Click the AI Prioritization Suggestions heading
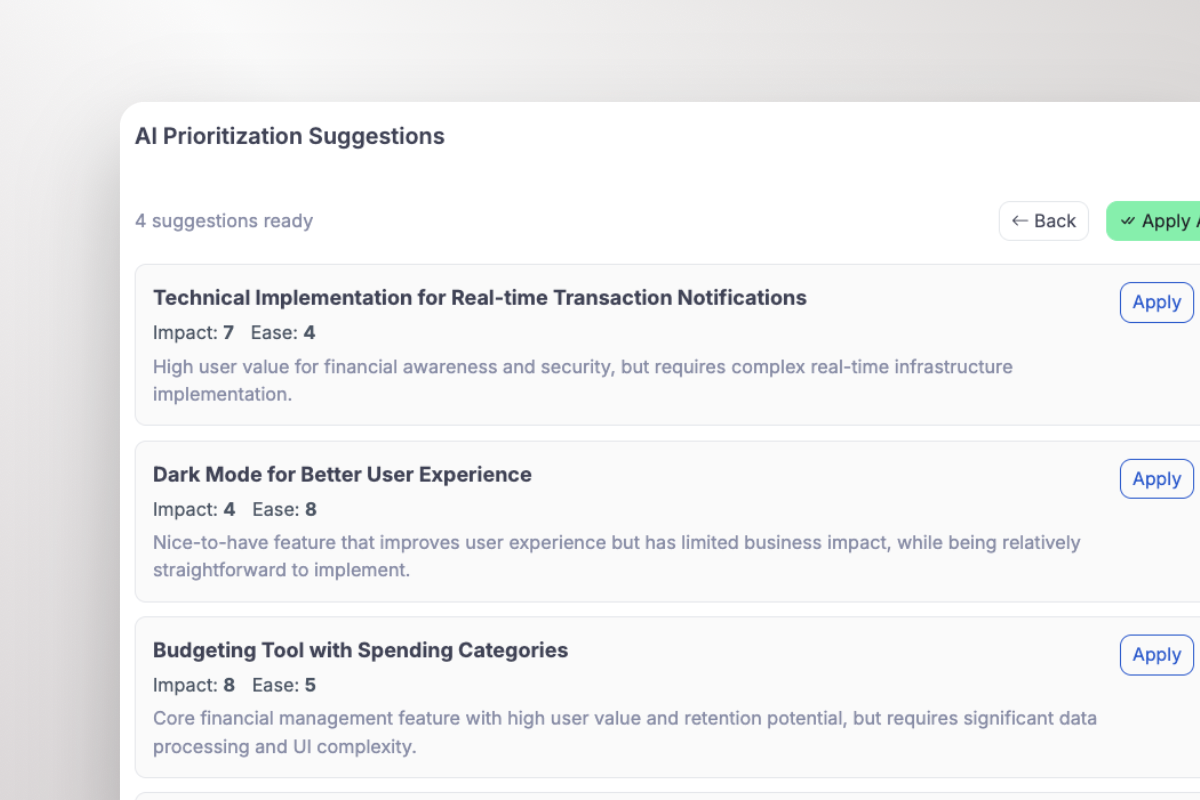Viewport: 1200px width, 800px height. point(290,136)
